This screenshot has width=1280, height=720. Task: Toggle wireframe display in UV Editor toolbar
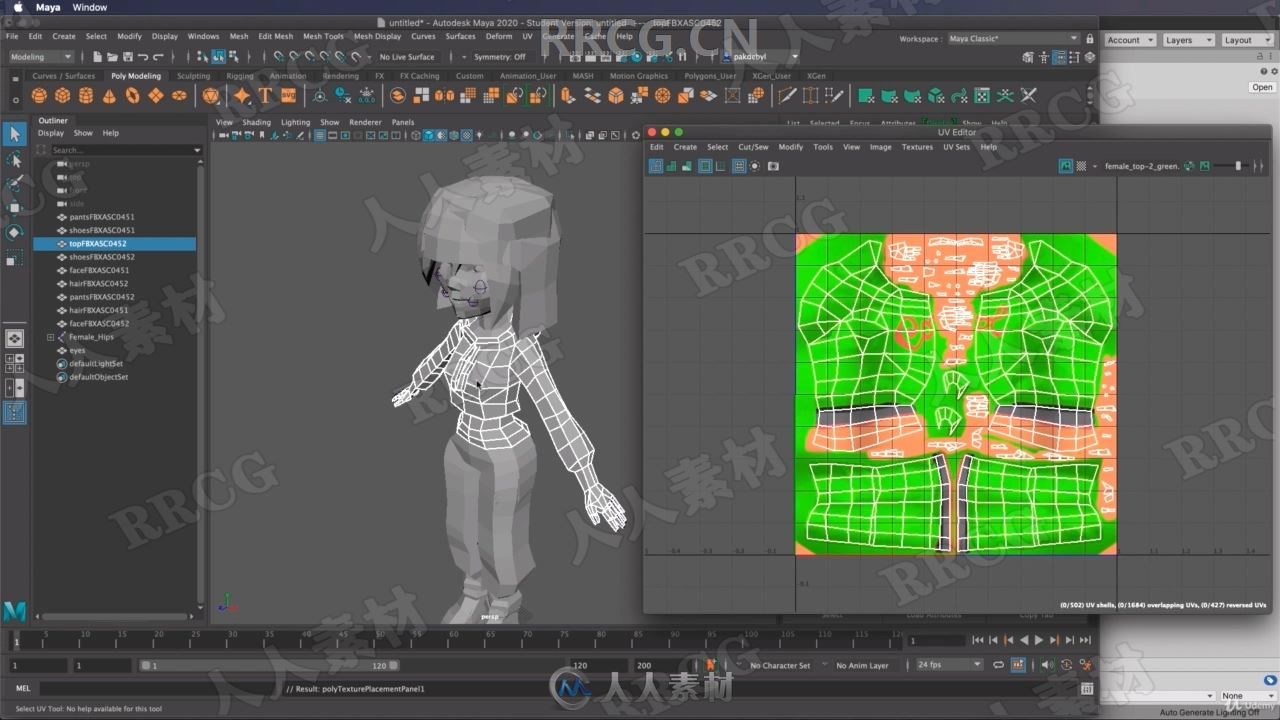(656, 166)
